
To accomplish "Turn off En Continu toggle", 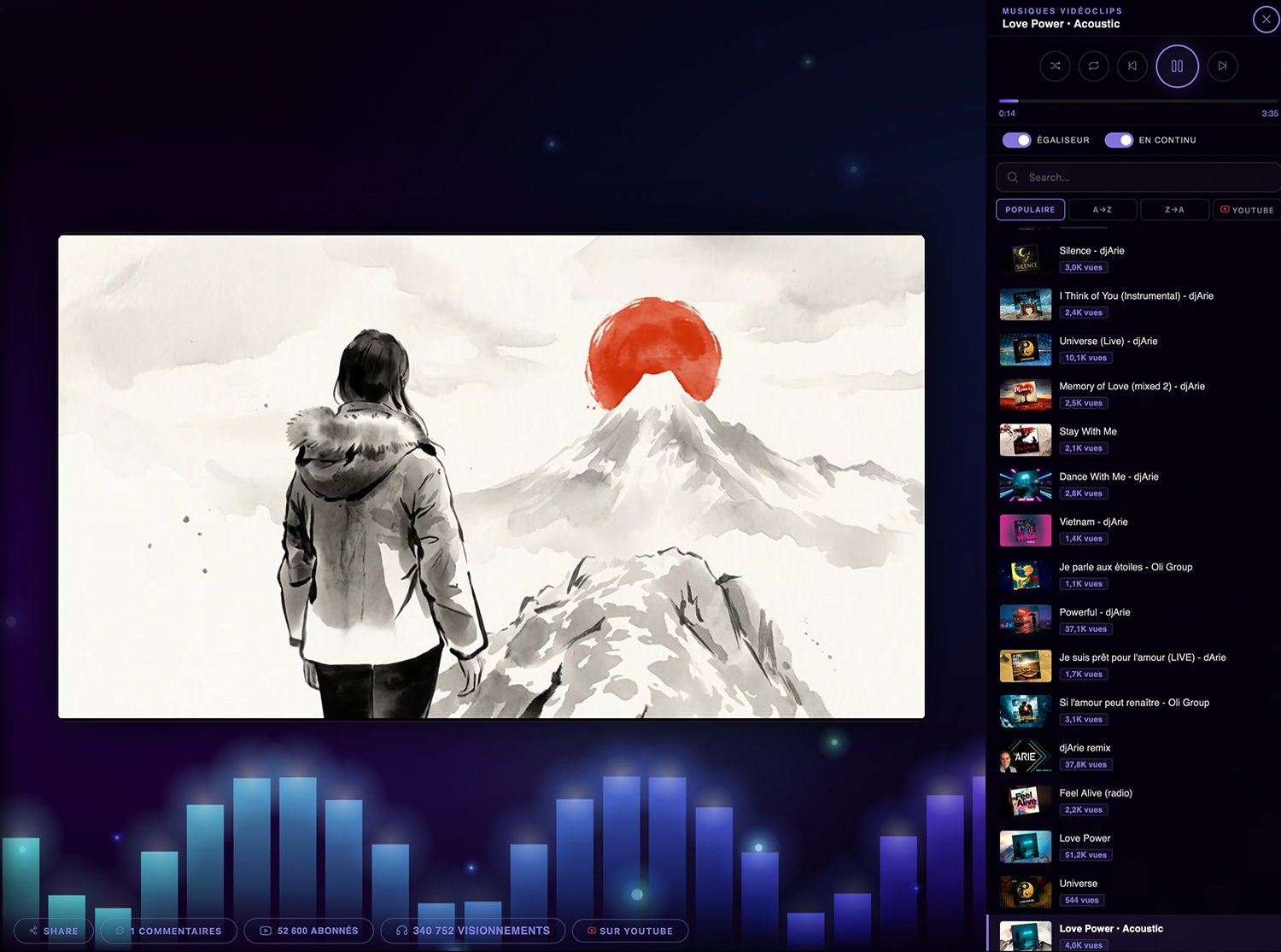I will [x=1119, y=140].
